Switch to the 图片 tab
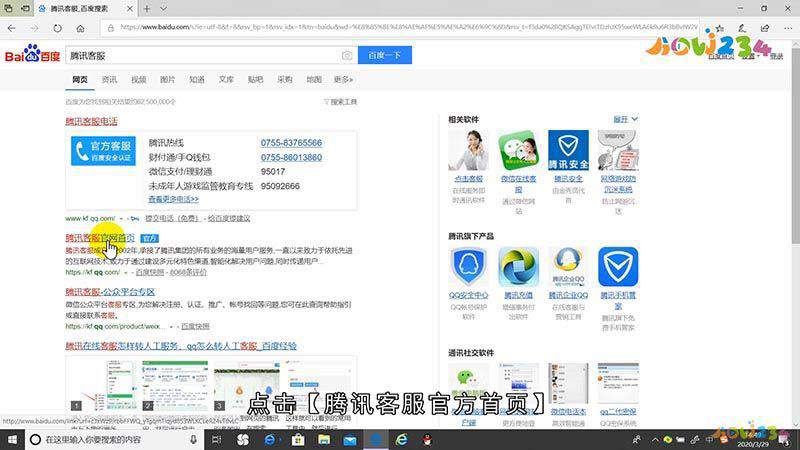 (167, 80)
